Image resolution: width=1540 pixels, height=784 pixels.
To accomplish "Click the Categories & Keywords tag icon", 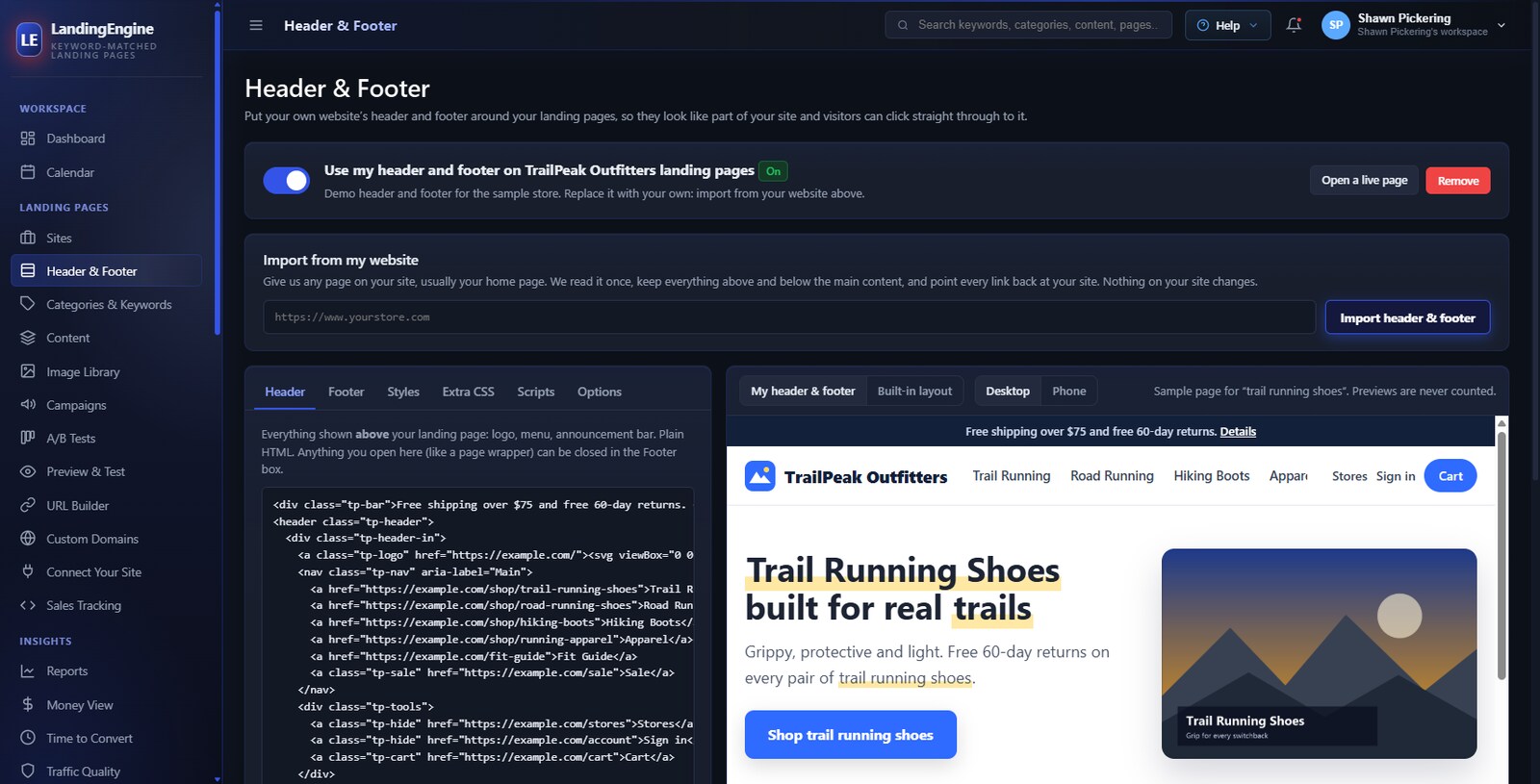I will [x=28, y=304].
